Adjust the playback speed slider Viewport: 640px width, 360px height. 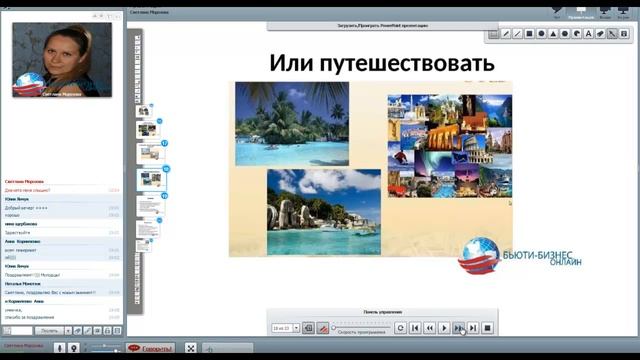[x=362, y=327]
